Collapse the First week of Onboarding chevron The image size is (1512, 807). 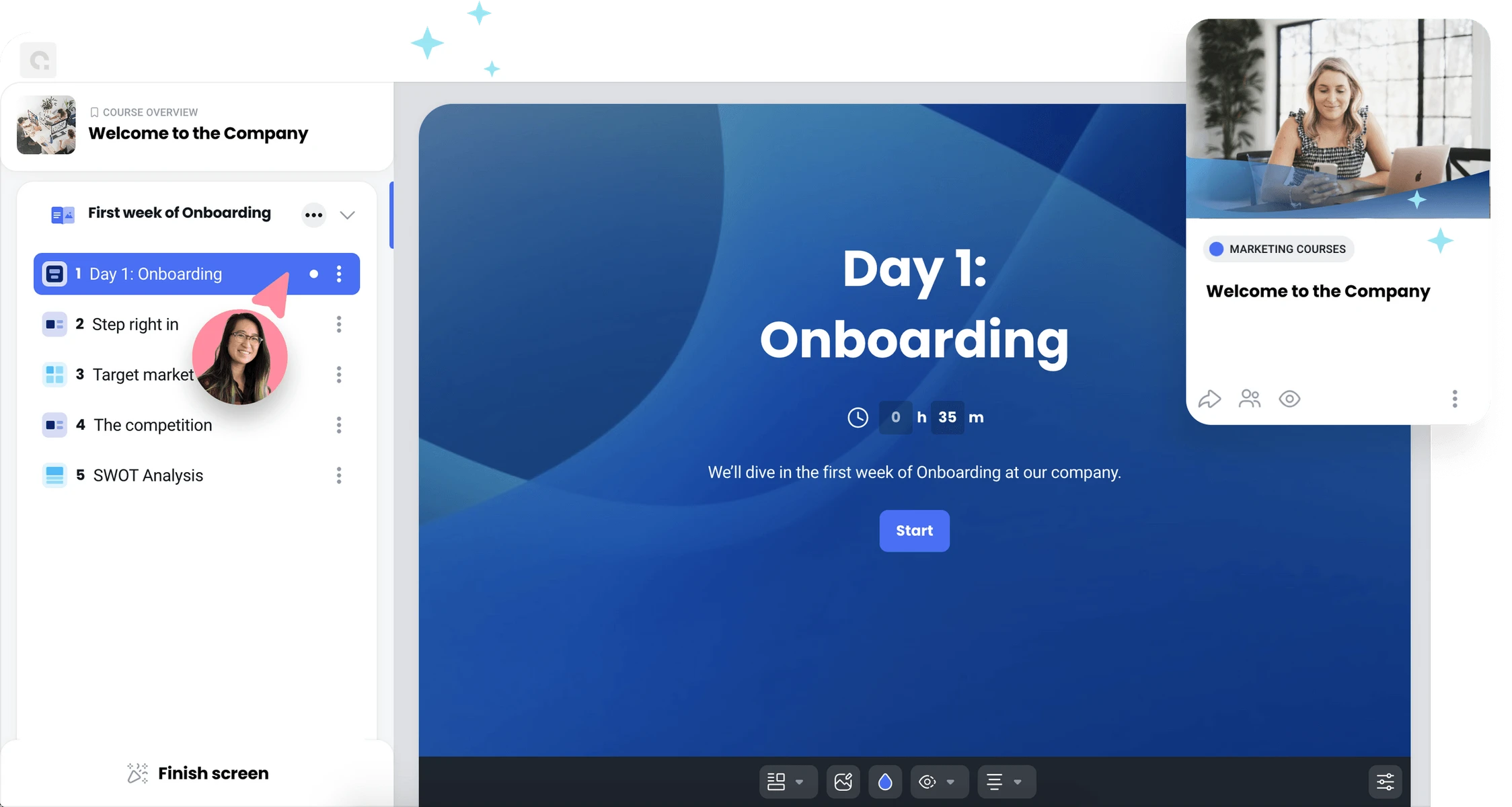[x=347, y=215]
